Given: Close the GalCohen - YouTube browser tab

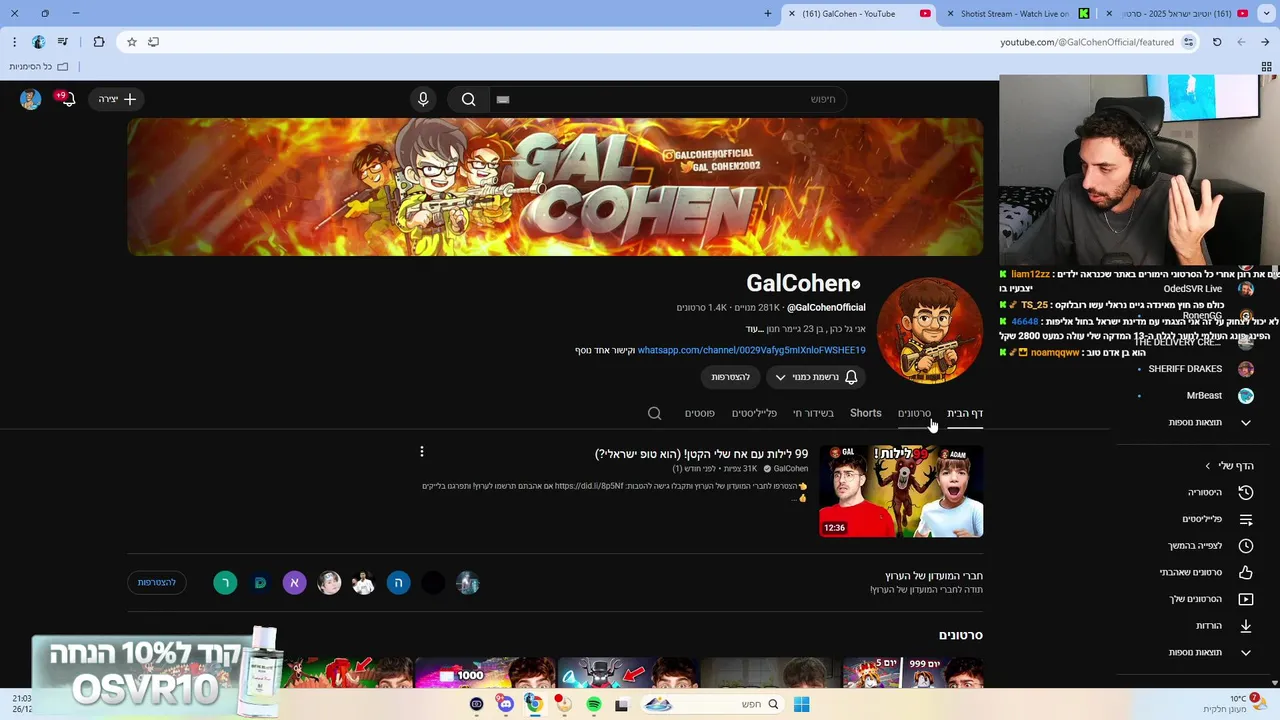Looking at the screenshot, I should pos(792,14).
